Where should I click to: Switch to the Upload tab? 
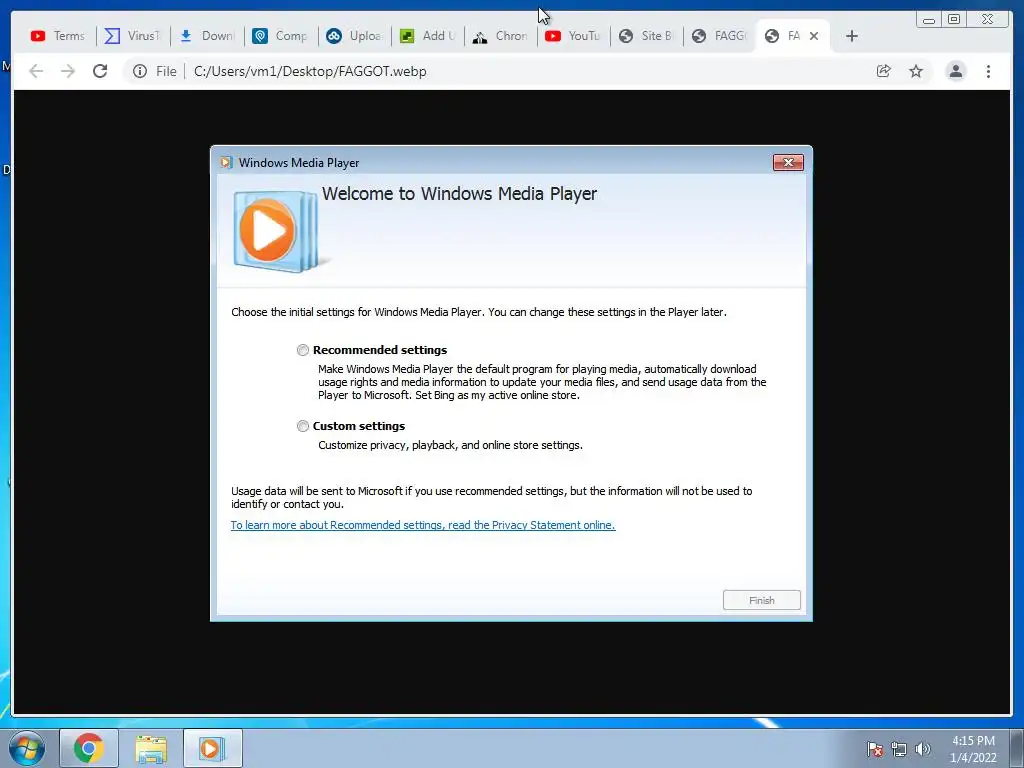point(355,36)
